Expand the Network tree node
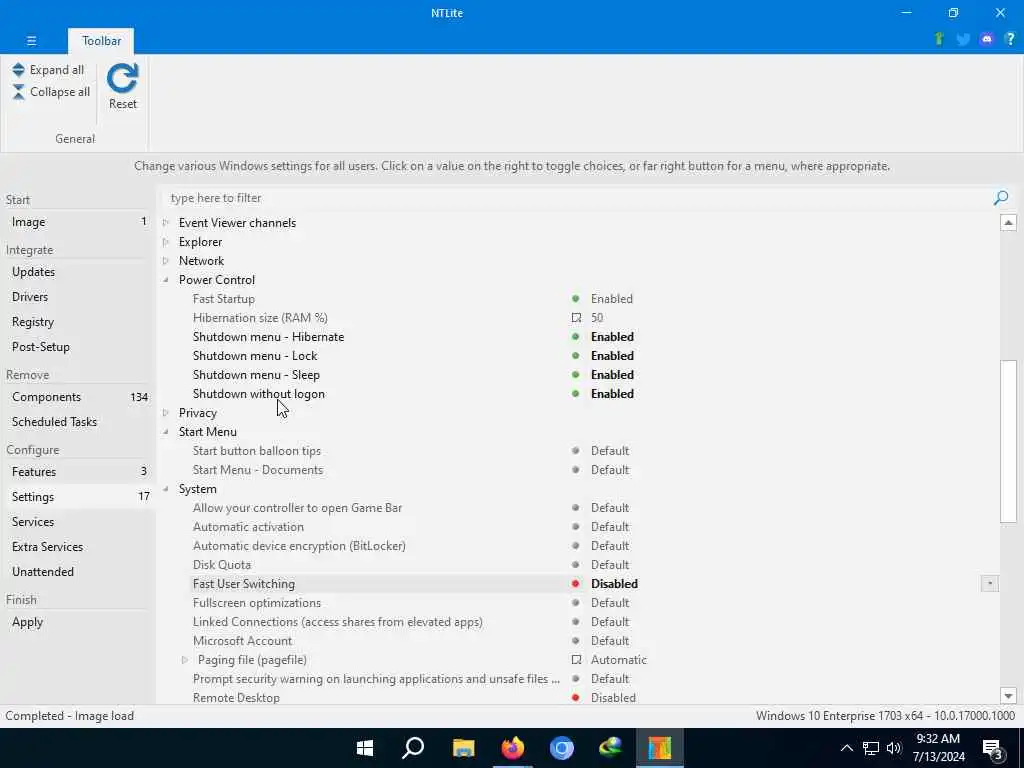The height and width of the screenshot is (768, 1024). [166, 261]
